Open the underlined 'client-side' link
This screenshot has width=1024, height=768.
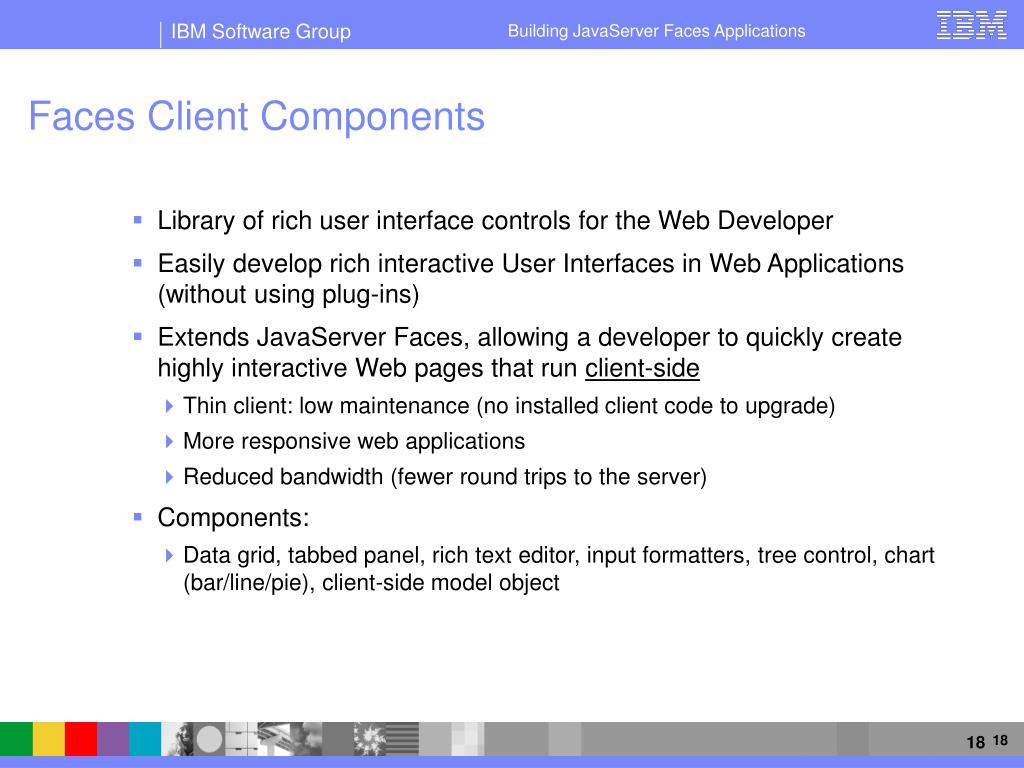click(642, 368)
